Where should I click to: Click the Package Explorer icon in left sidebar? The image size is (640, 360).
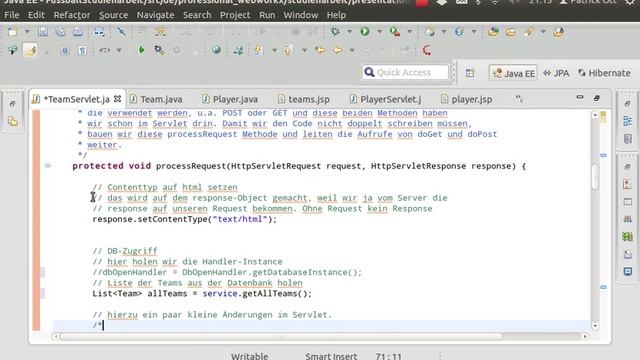point(13,121)
